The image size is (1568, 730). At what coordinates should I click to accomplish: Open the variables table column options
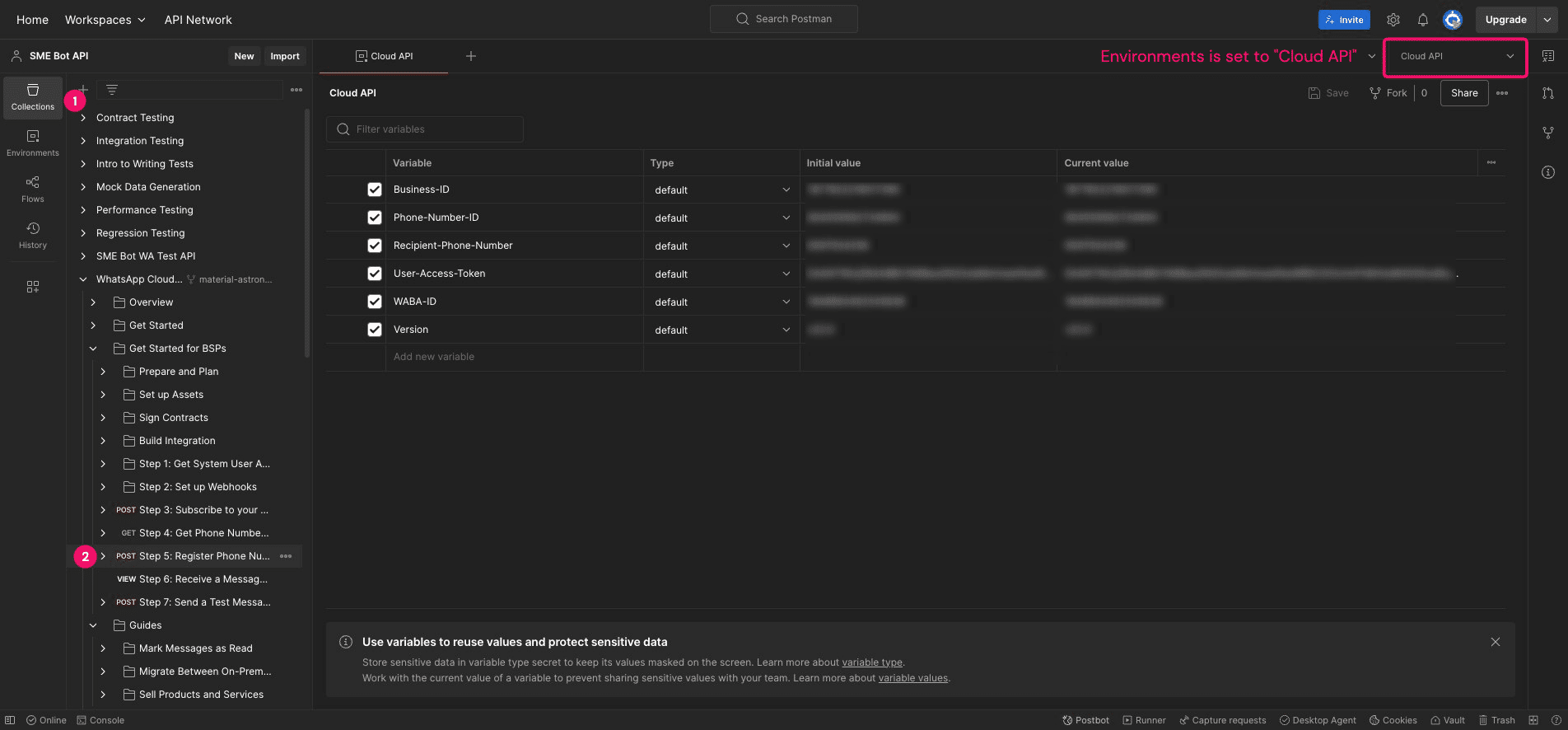tap(1491, 162)
